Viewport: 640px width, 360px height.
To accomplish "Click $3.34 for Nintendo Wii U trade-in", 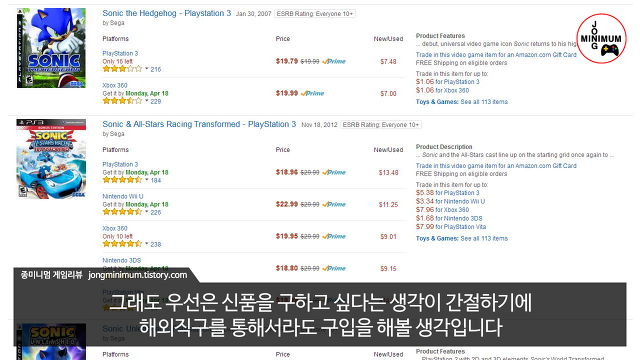I will pyautogui.click(x=451, y=201).
